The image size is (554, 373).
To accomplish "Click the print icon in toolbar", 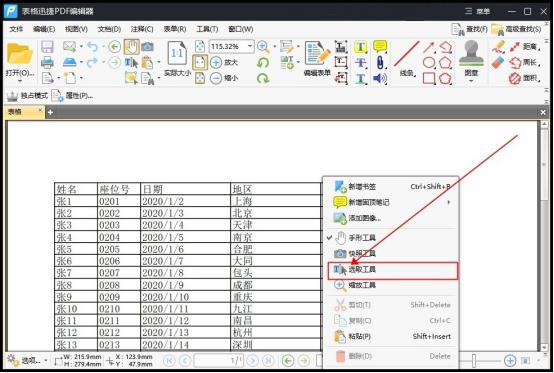I will (x=47, y=62).
